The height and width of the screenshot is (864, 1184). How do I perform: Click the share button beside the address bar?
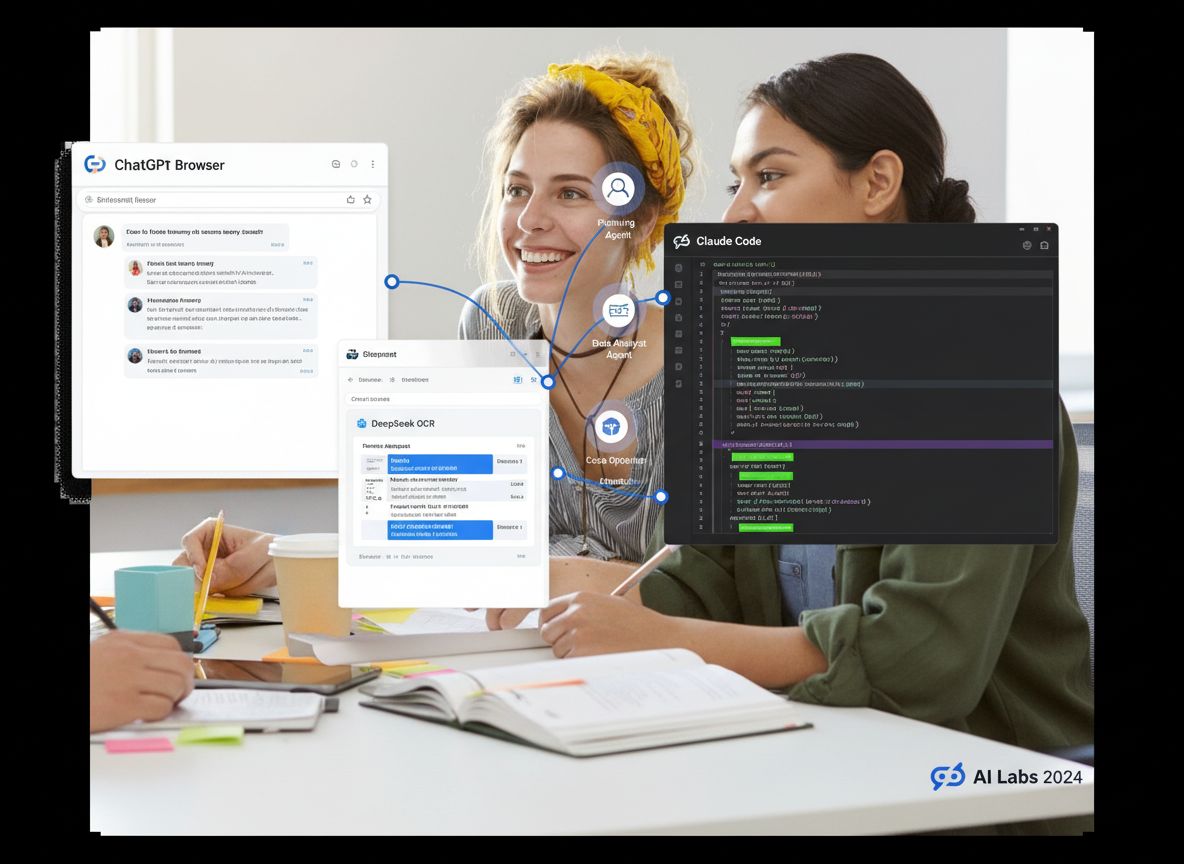pos(350,199)
